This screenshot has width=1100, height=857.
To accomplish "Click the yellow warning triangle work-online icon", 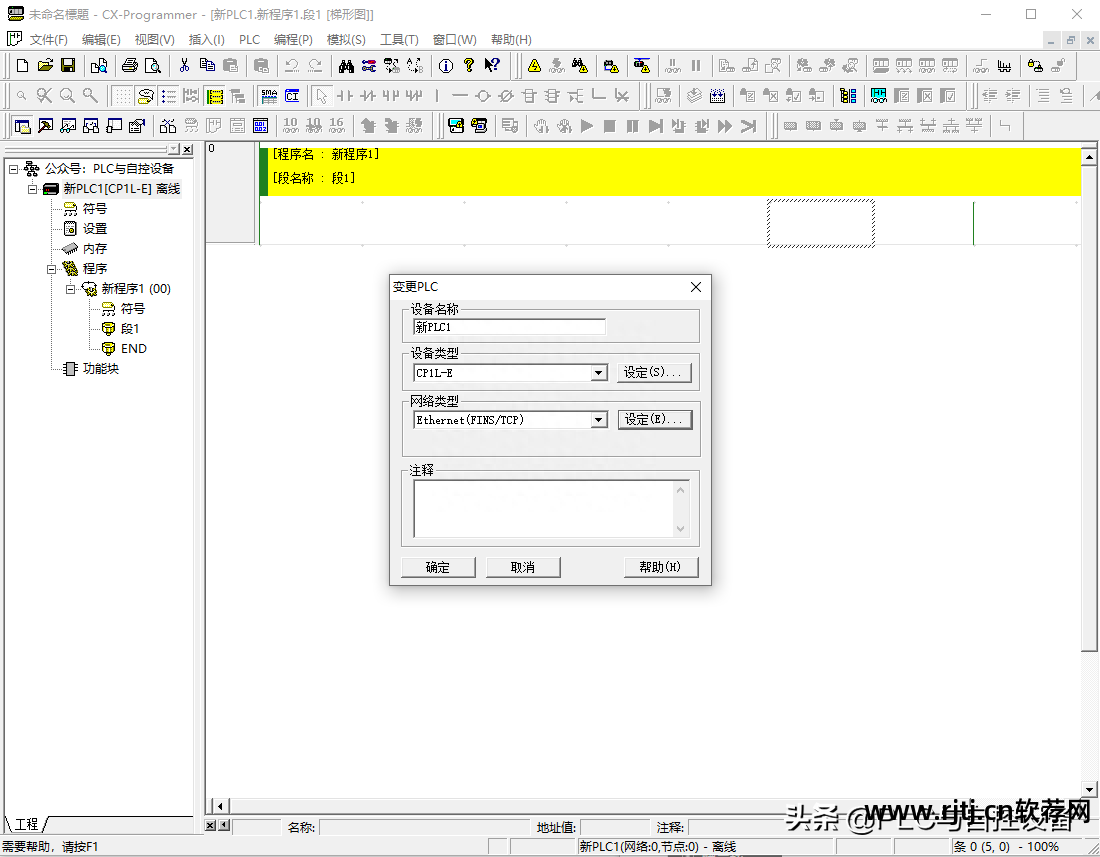I will coord(535,66).
